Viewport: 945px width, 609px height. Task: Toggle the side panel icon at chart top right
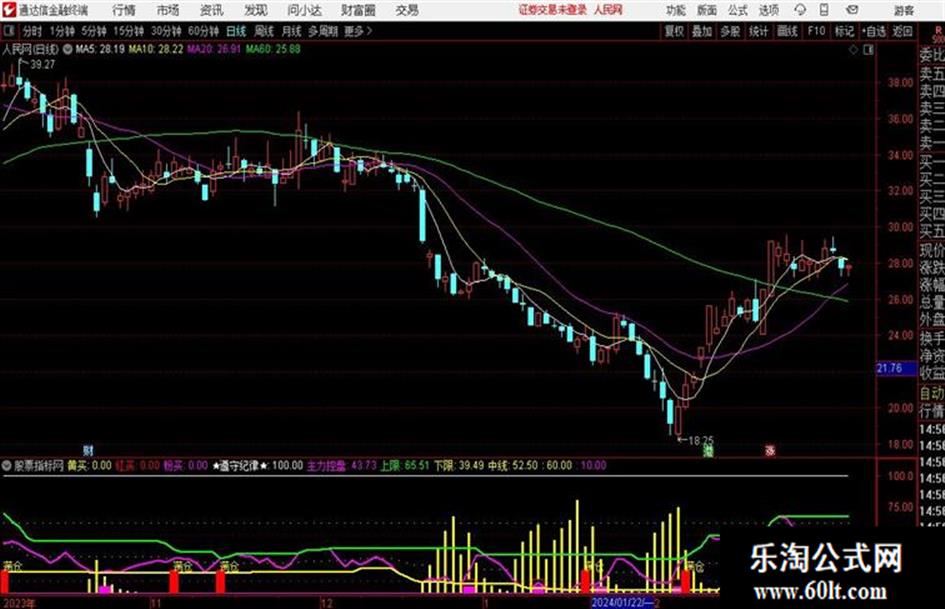click(x=868, y=50)
